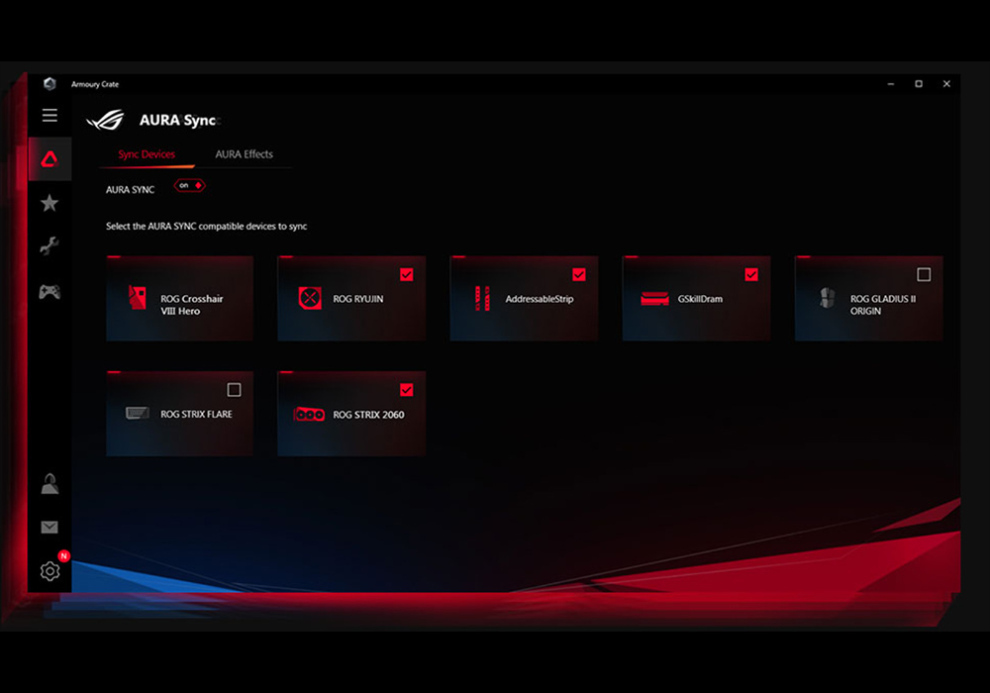Click the ROG STRIX 2060 graphics card icon

(x=309, y=414)
